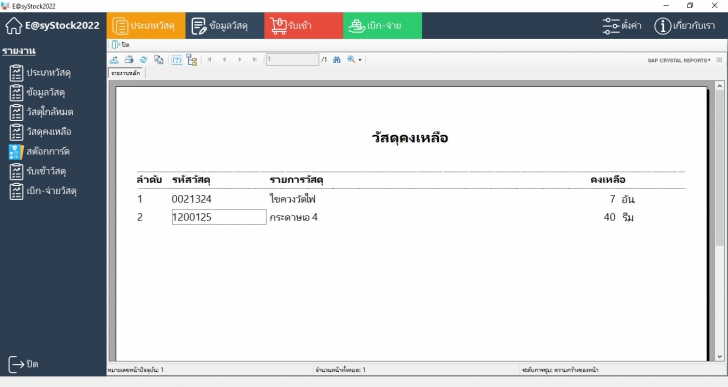
Task: Go to previous page arrow
Action: click(x=225, y=59)
